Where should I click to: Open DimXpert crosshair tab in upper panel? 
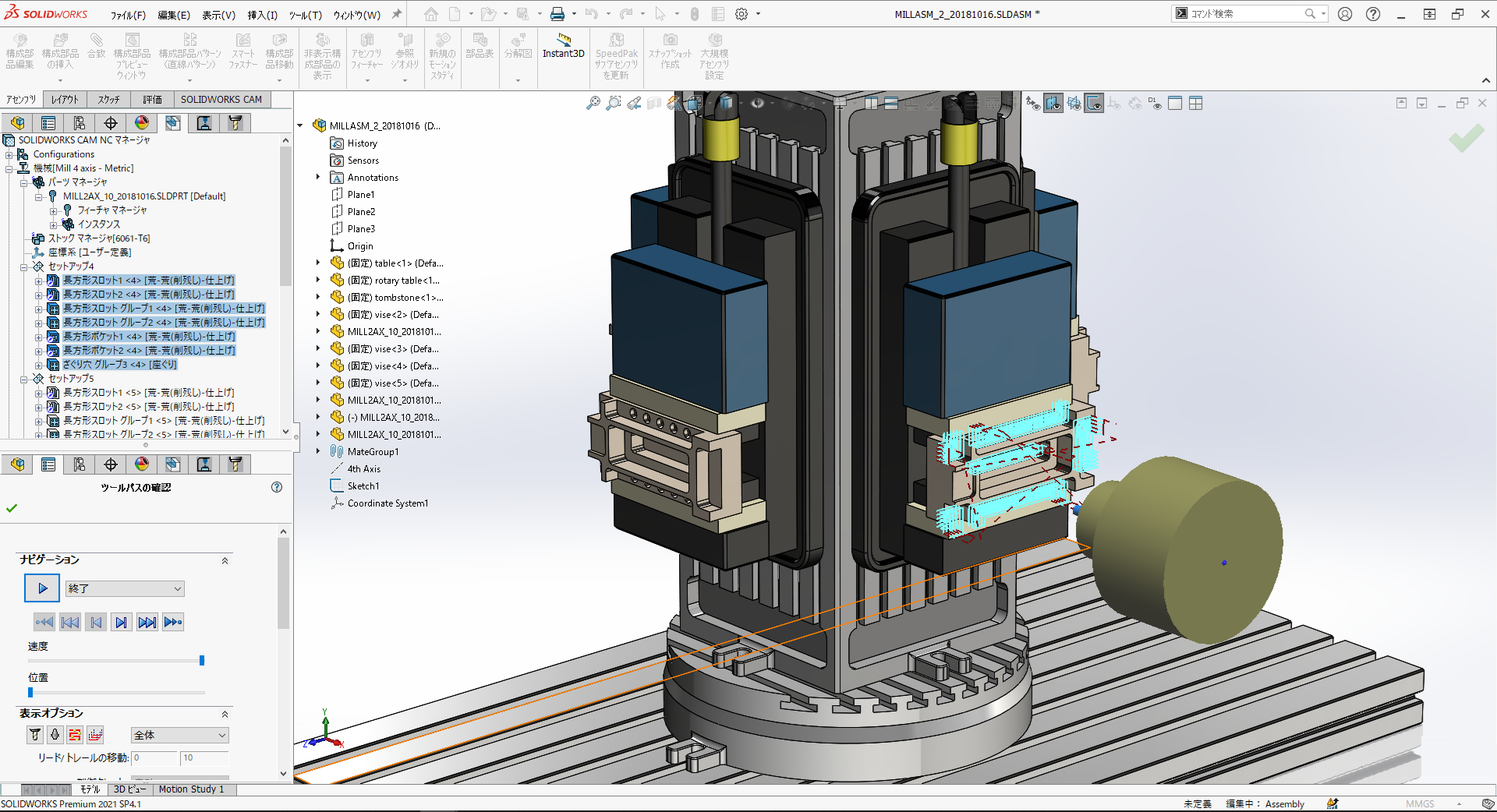point(111,123)
